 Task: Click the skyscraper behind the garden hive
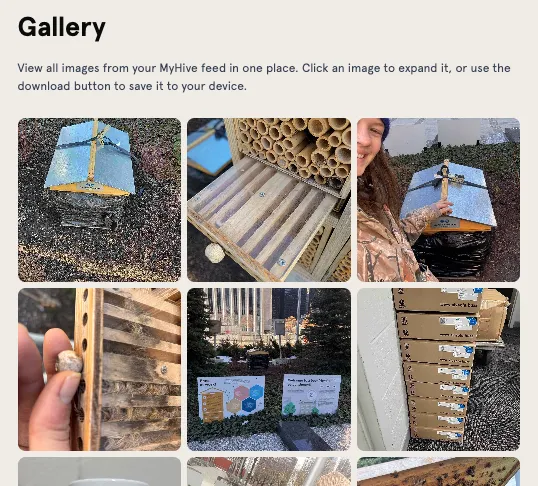(237, 311)
